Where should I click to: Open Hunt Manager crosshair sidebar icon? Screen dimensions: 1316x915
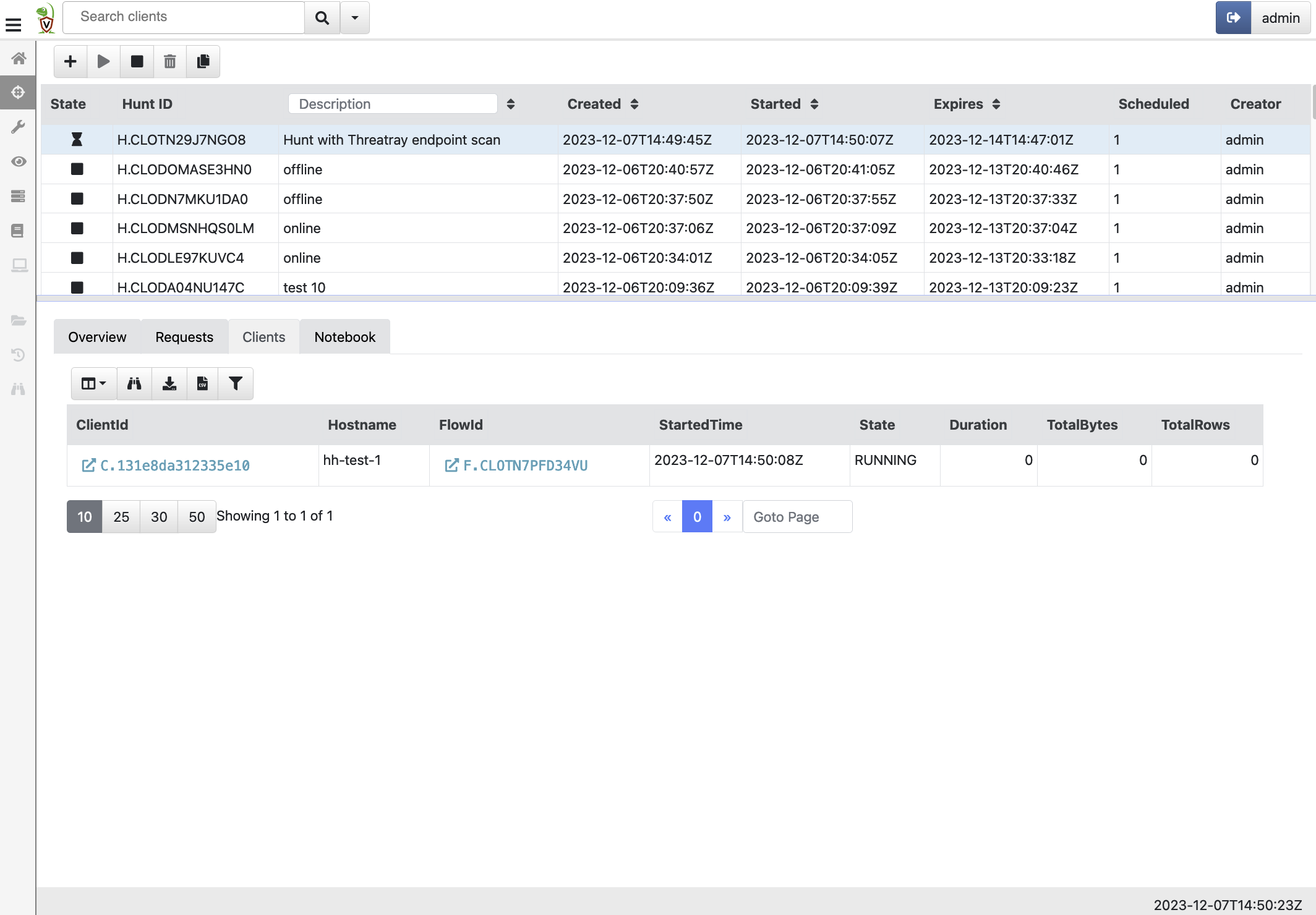[18, 92]
